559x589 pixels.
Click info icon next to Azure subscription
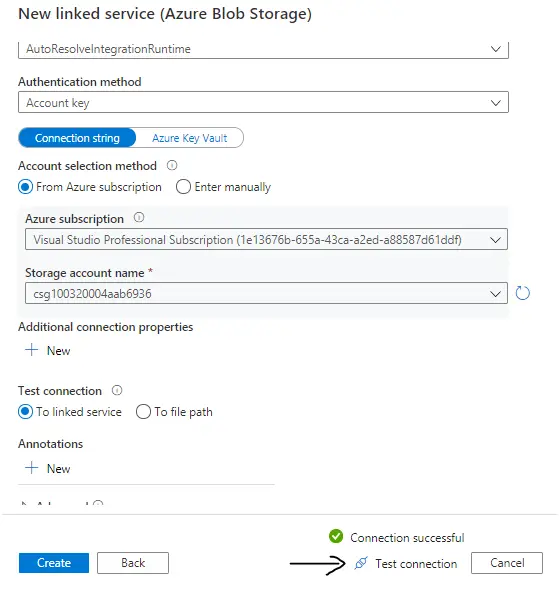pyautogui.click(x=139, y=218)
